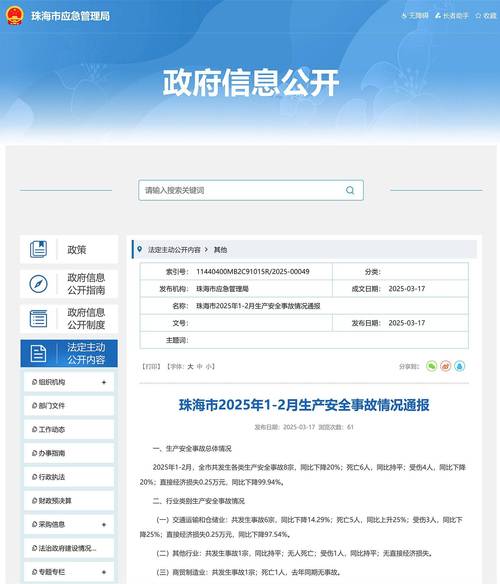Click the compass icon for 政府信息公开指南
This screenshot has width=500, height=584.
(x=38, y=284)
